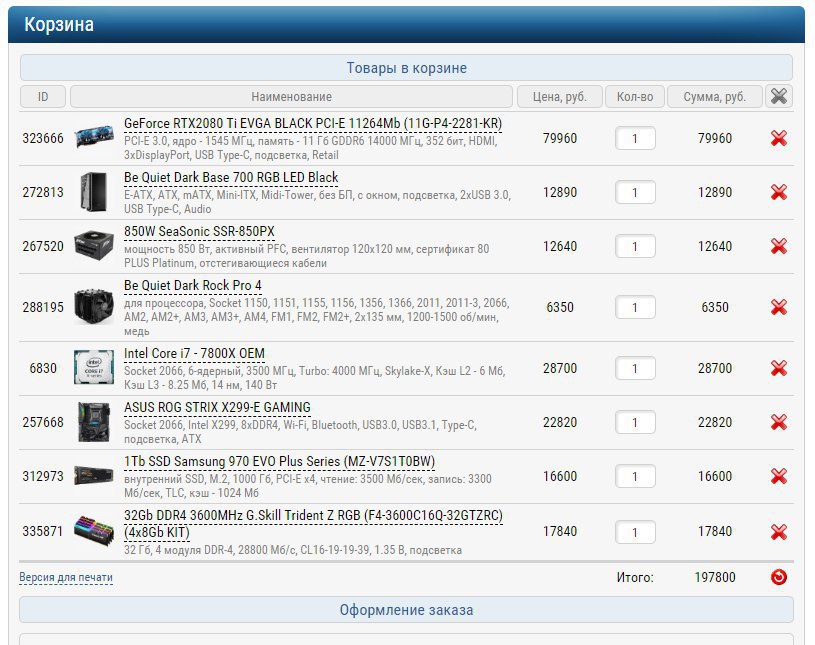
Task: Click the 'Оформление заказа' section header
Action: pyautogui.click(x=406, y=610)
